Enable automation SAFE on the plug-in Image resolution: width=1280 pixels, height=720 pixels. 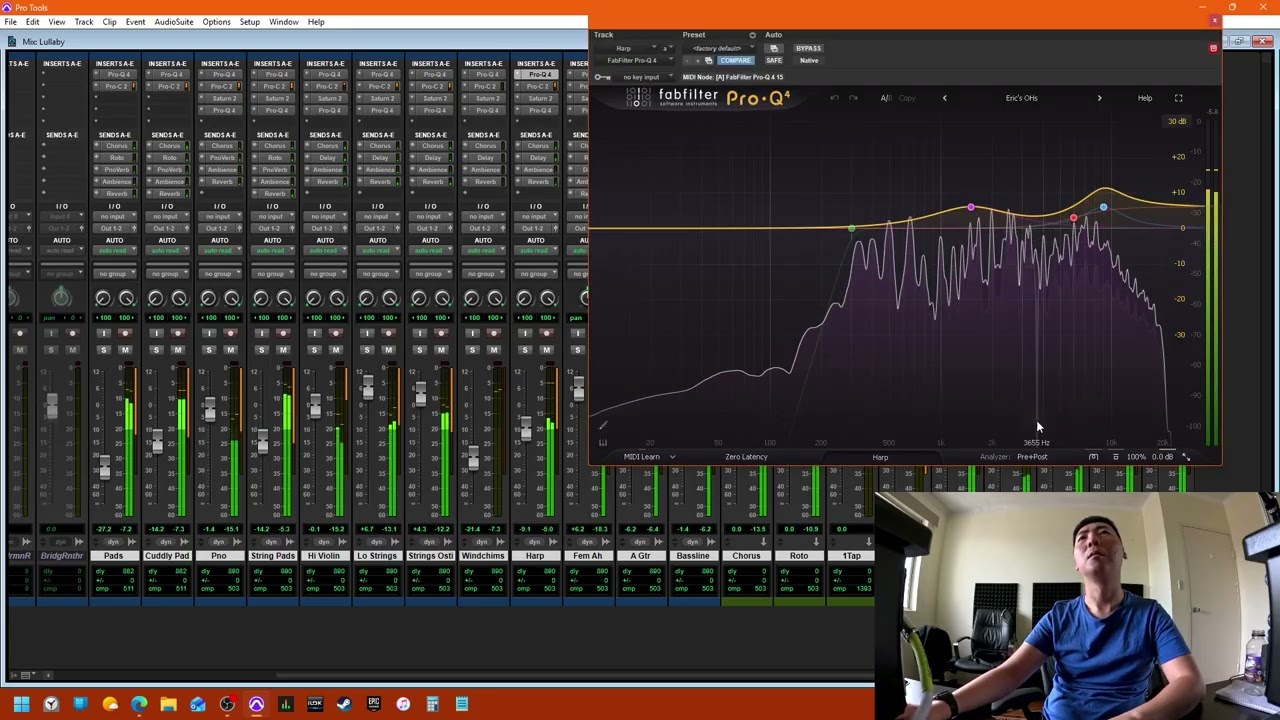774,61
